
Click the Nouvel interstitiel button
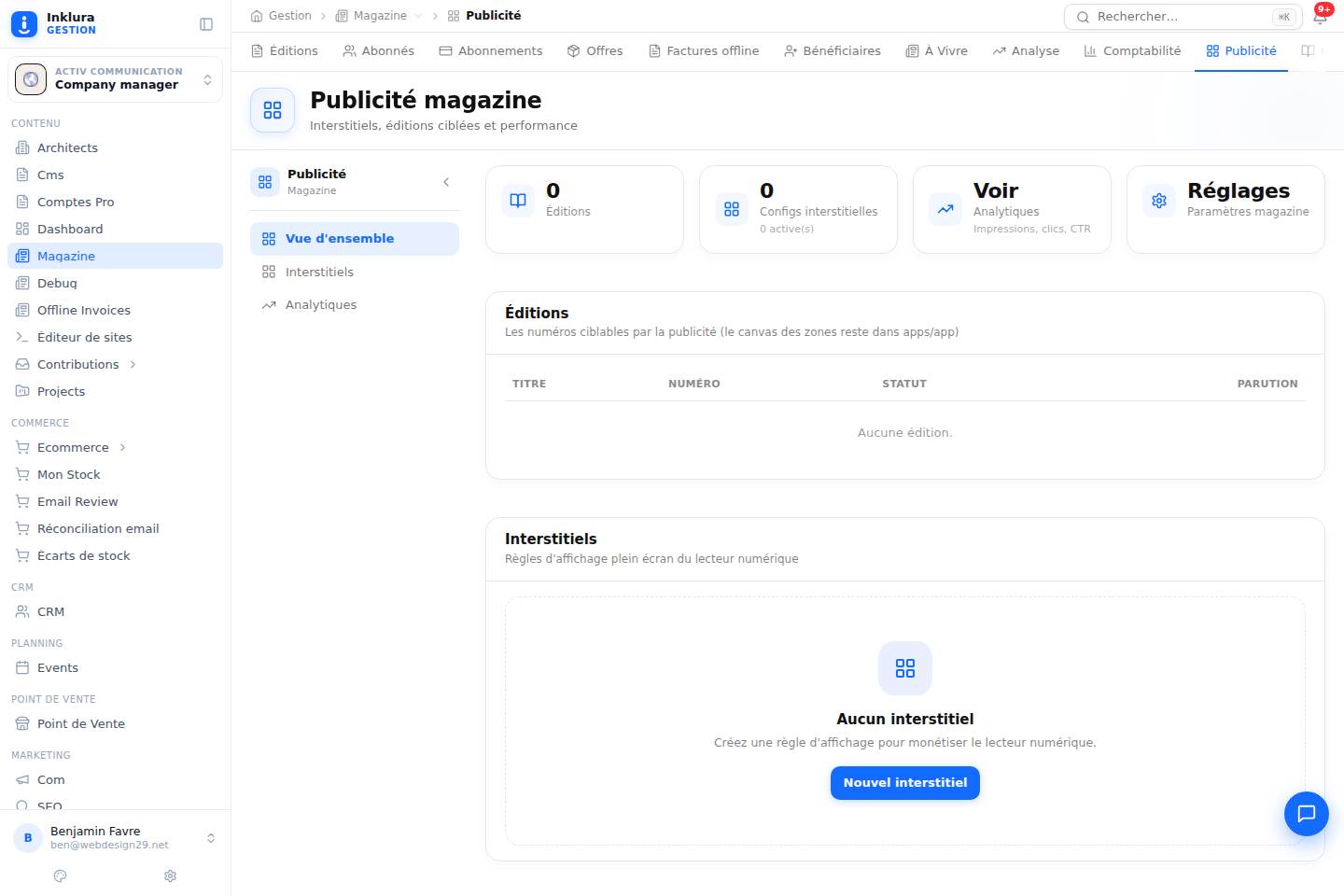point(905,783)
